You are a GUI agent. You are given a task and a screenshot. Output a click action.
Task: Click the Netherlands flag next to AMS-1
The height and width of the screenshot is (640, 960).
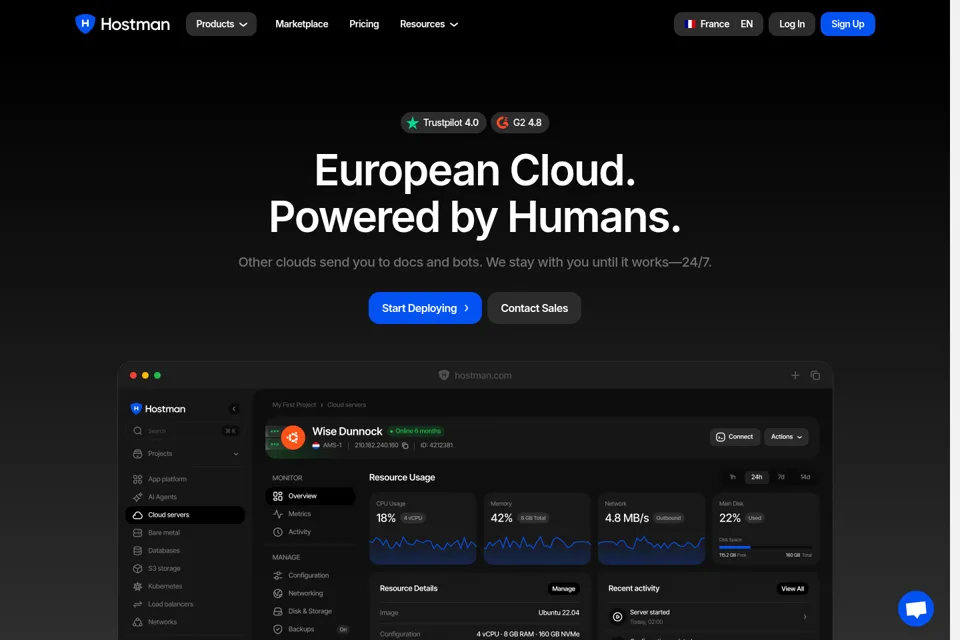pyautogui.click(x=316, y=445)
